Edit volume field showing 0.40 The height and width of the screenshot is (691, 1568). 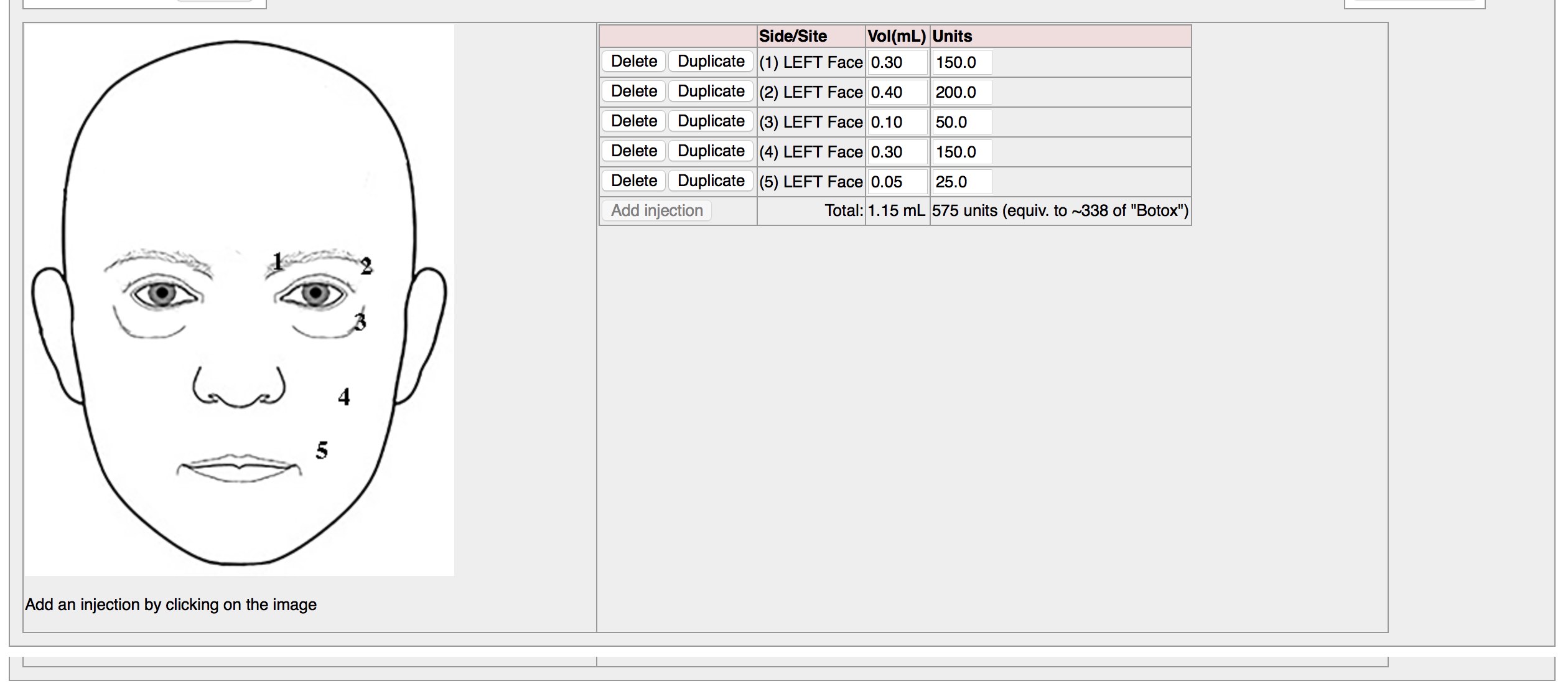pos(897,92)
